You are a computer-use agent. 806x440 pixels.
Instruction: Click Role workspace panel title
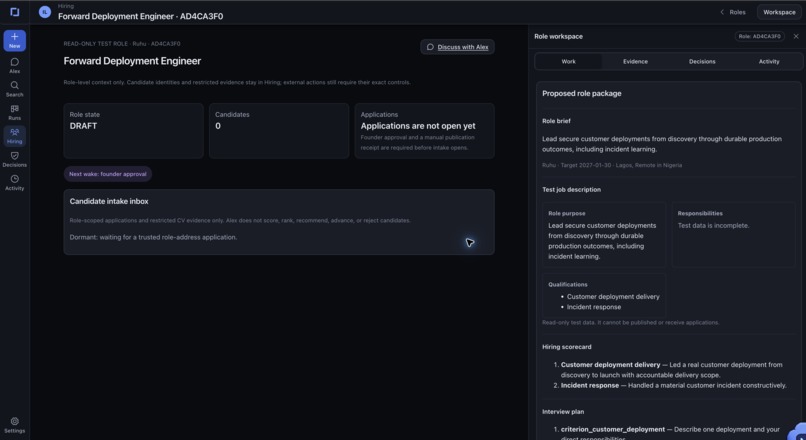[558, 36]
